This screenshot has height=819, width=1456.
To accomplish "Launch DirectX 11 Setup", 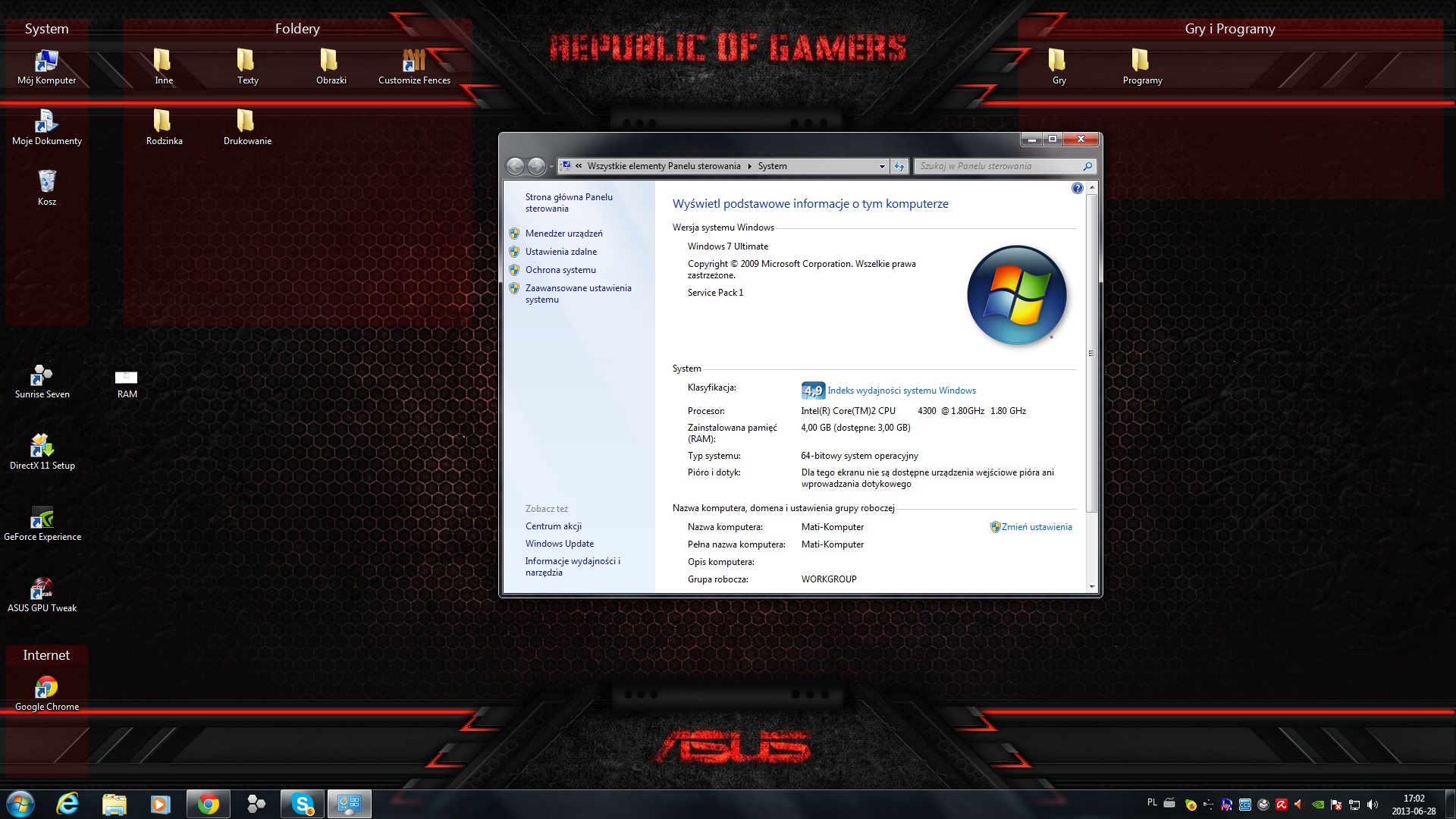I will 42,453.
